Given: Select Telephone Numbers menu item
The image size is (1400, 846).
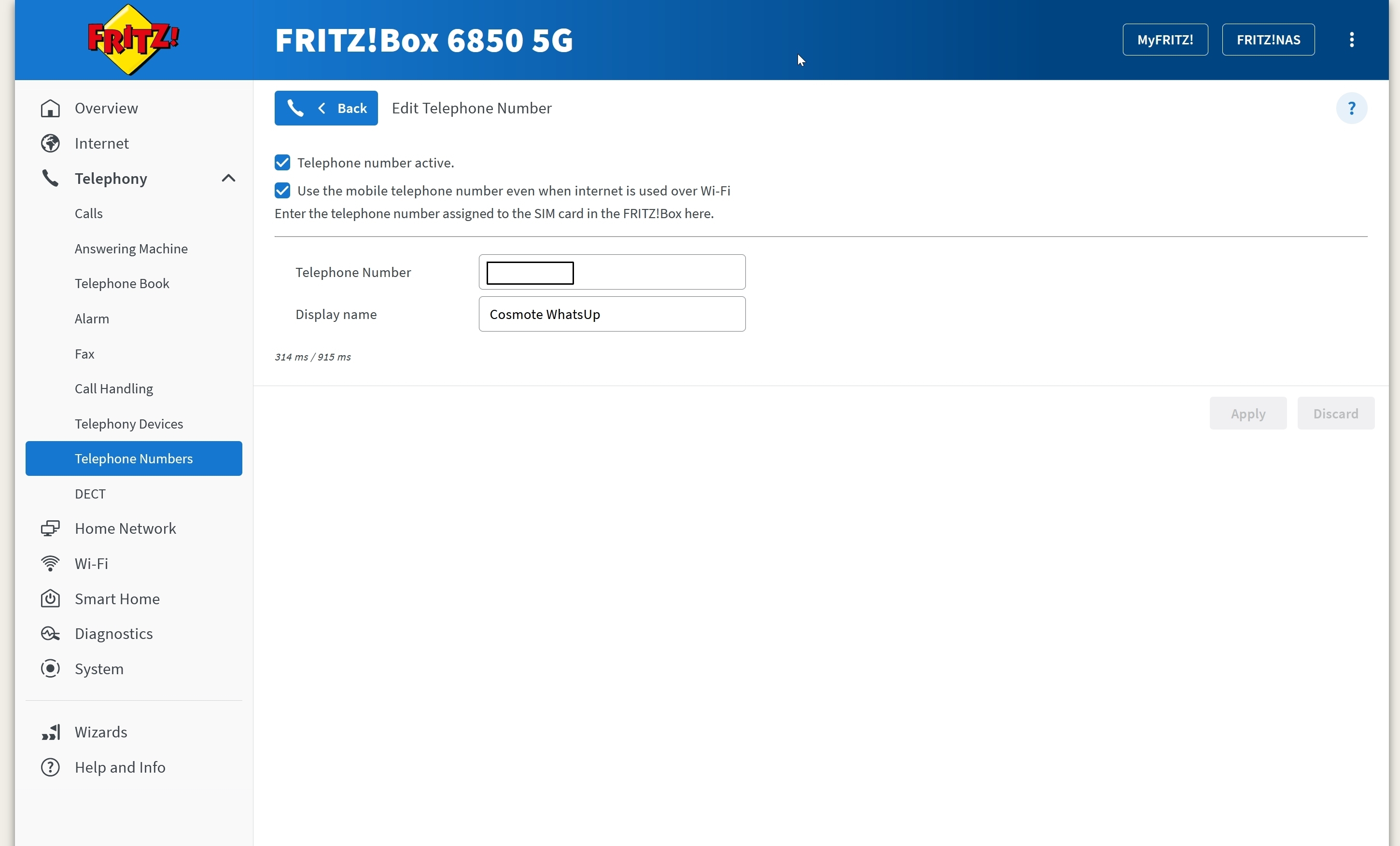Looking at the screenshot, I should tap(134, 458).
